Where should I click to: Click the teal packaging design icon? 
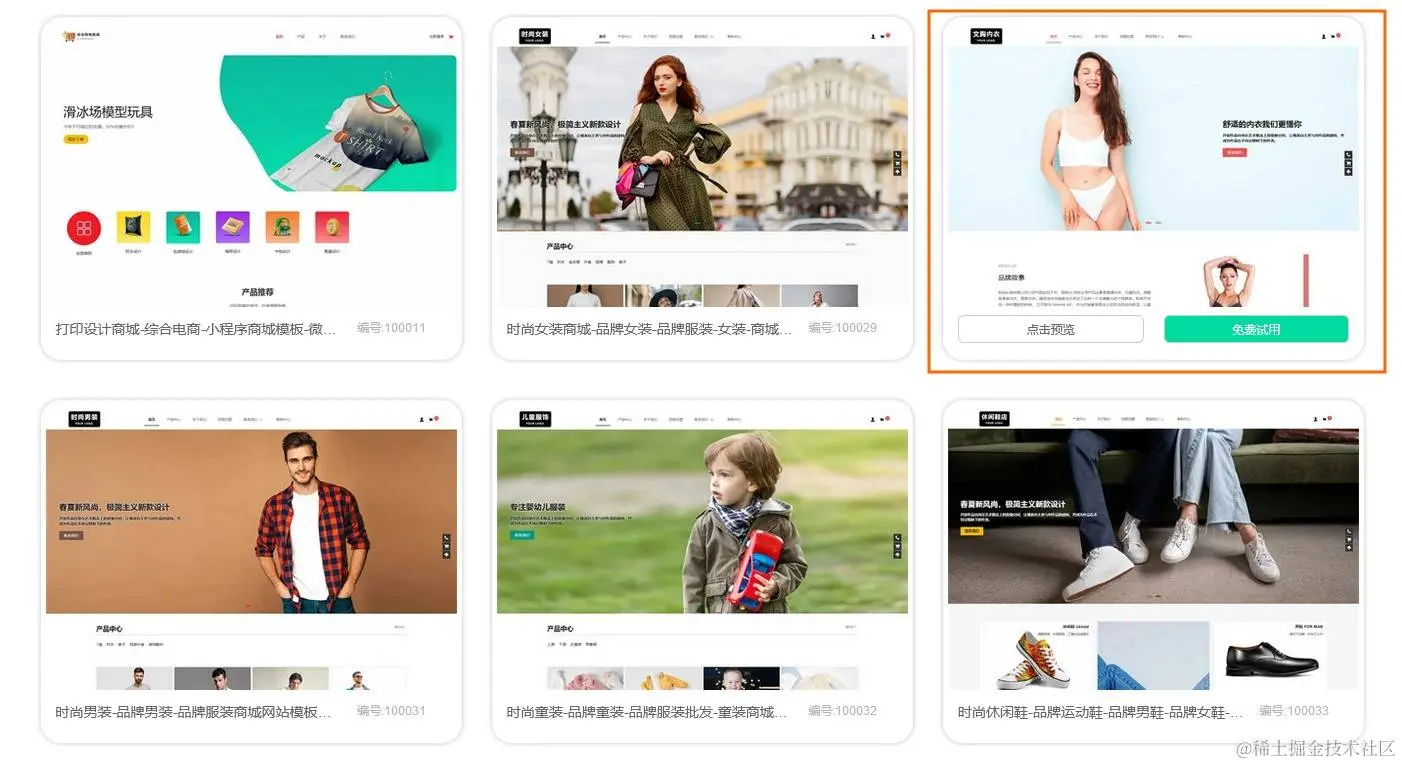pos(183,227)
